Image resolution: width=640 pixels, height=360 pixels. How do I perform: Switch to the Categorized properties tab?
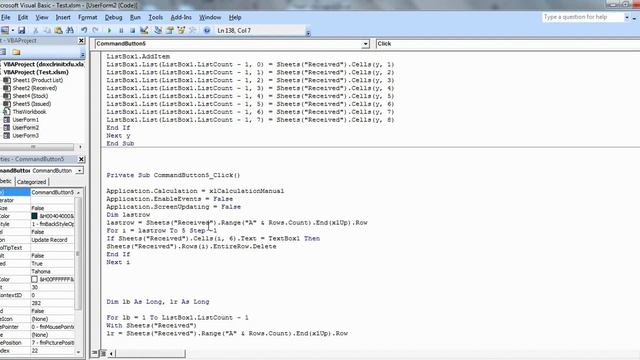pyautogui.click(x=31, y=182)
